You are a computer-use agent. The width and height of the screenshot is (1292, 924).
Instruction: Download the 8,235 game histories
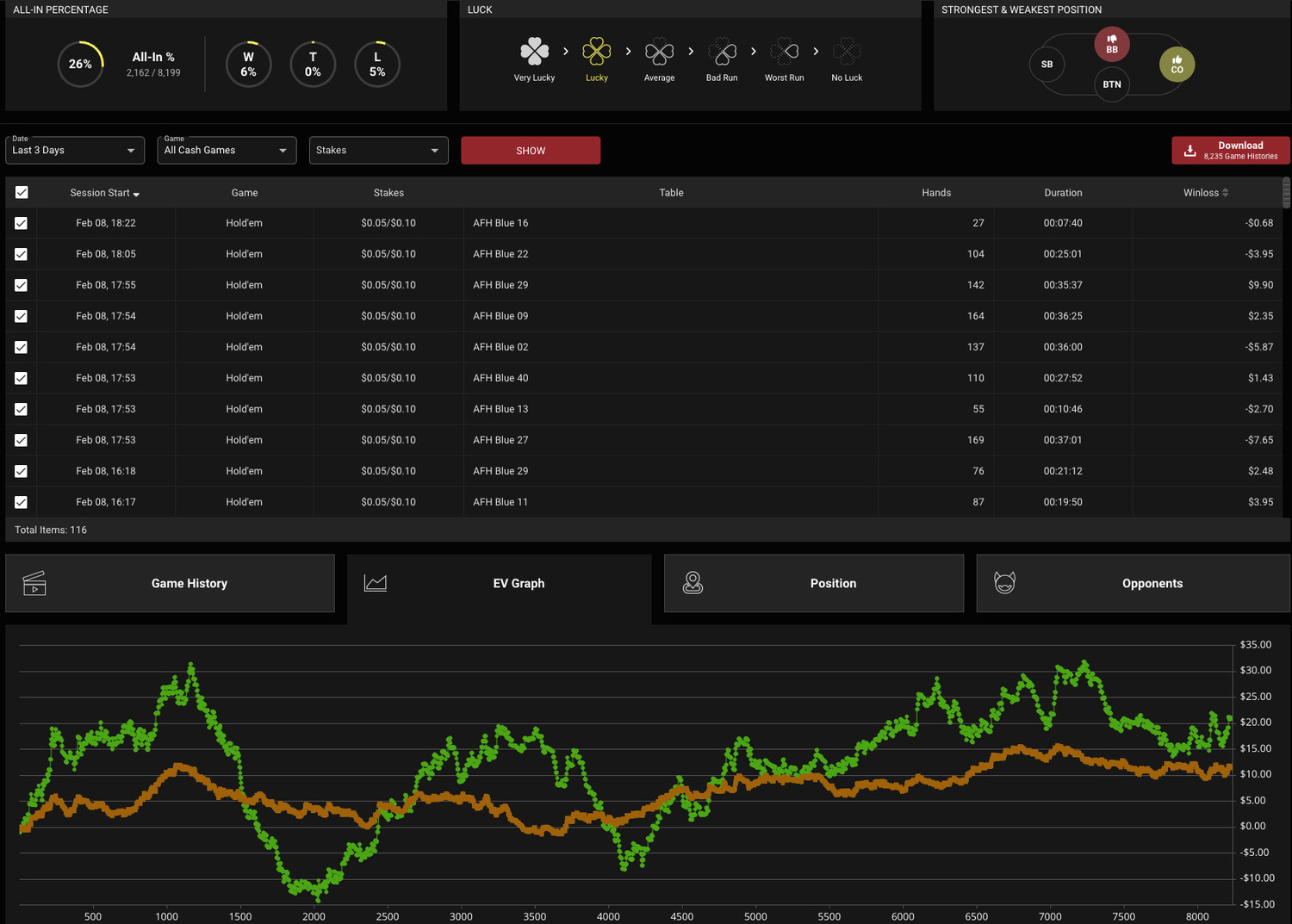click(x=1231, y=151)
